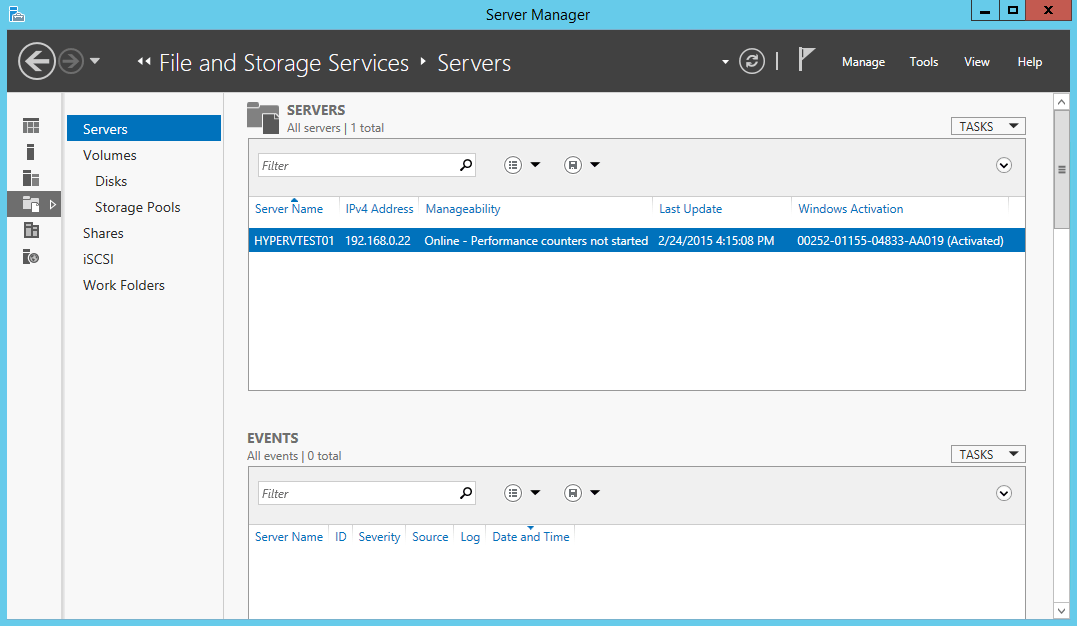1077x626 pixels.
Task: Sort servers by Last Update column
Action: (x=690, y=209)
